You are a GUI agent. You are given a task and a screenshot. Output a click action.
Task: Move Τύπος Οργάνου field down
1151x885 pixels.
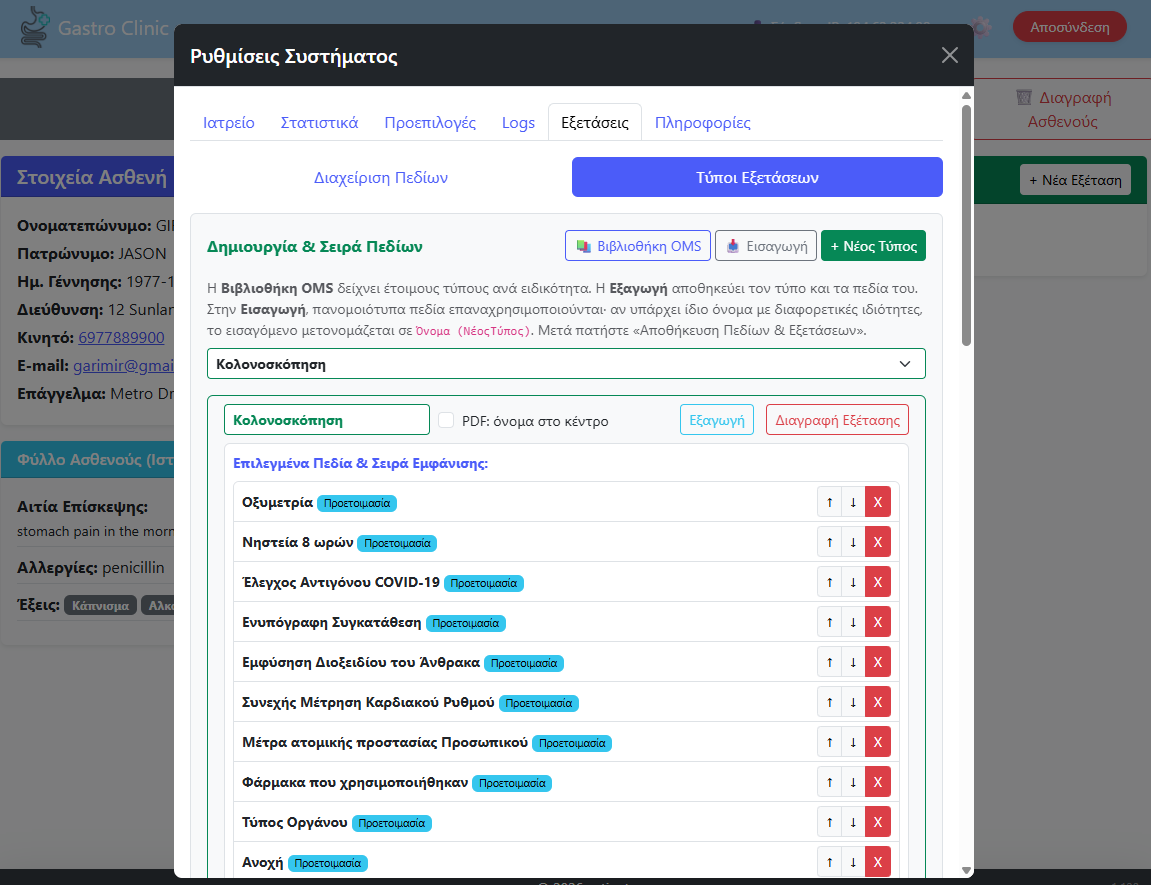point(853,823)
